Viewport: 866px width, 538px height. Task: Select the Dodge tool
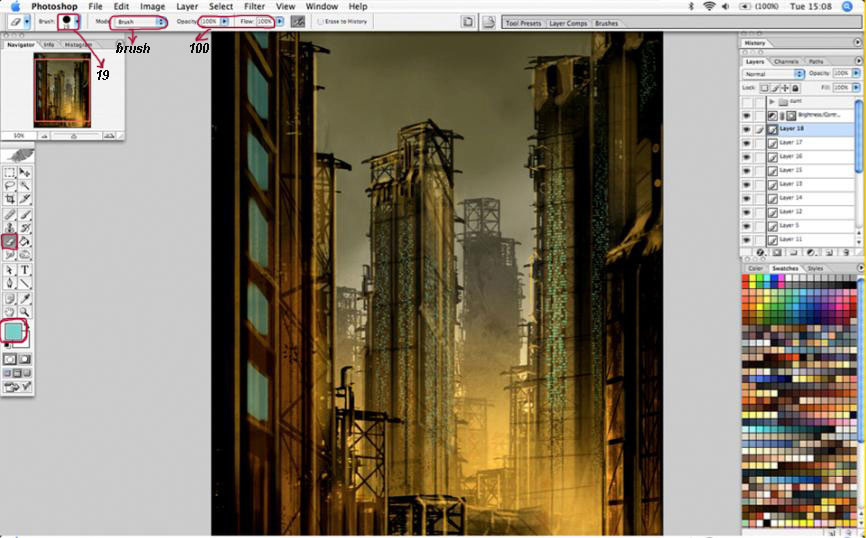pyautogui.click(x=25, y=254)
